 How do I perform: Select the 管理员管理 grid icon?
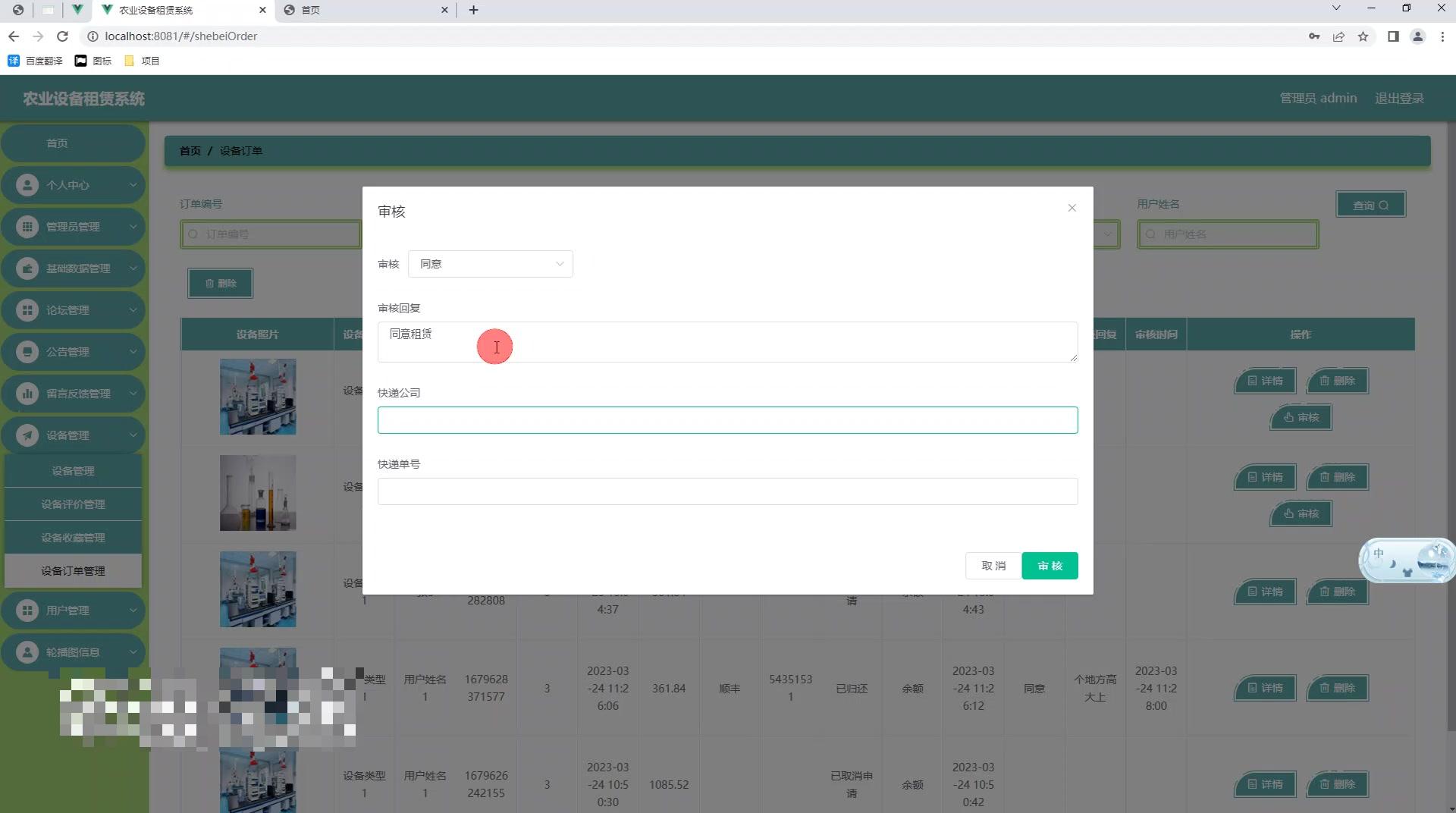point(26,226)
